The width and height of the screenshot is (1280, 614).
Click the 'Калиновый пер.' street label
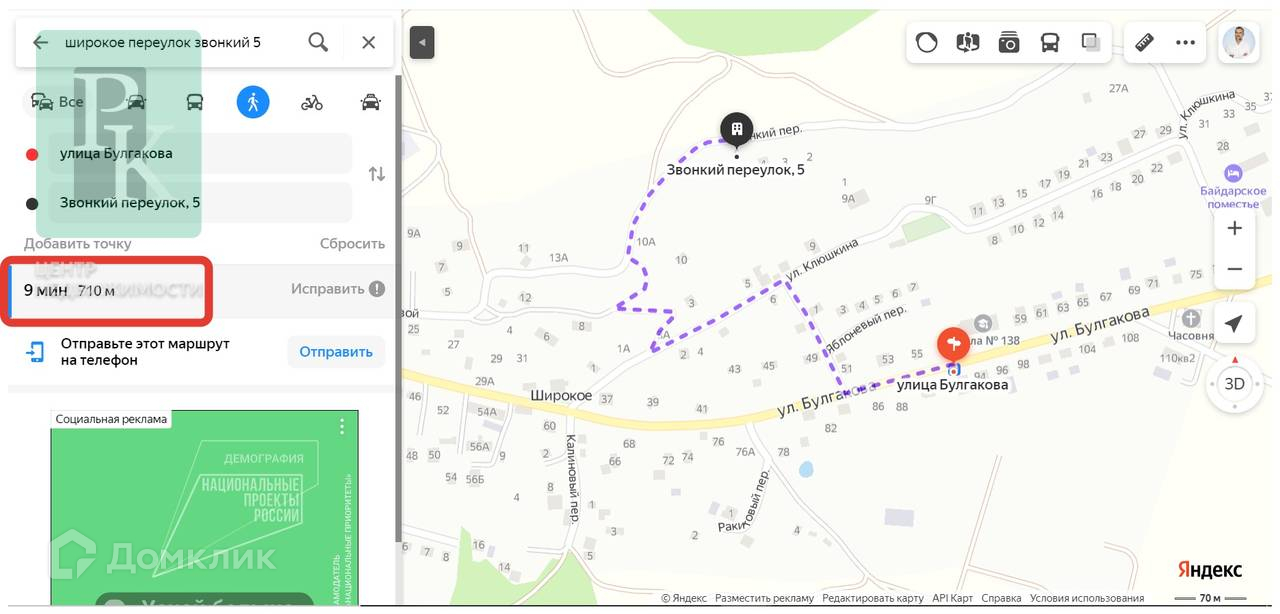[x=572, y=478]
